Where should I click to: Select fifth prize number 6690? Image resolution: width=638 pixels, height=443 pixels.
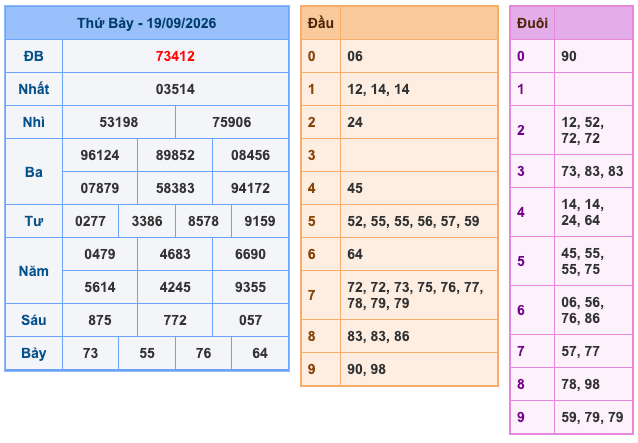click(x=250, y=254)
